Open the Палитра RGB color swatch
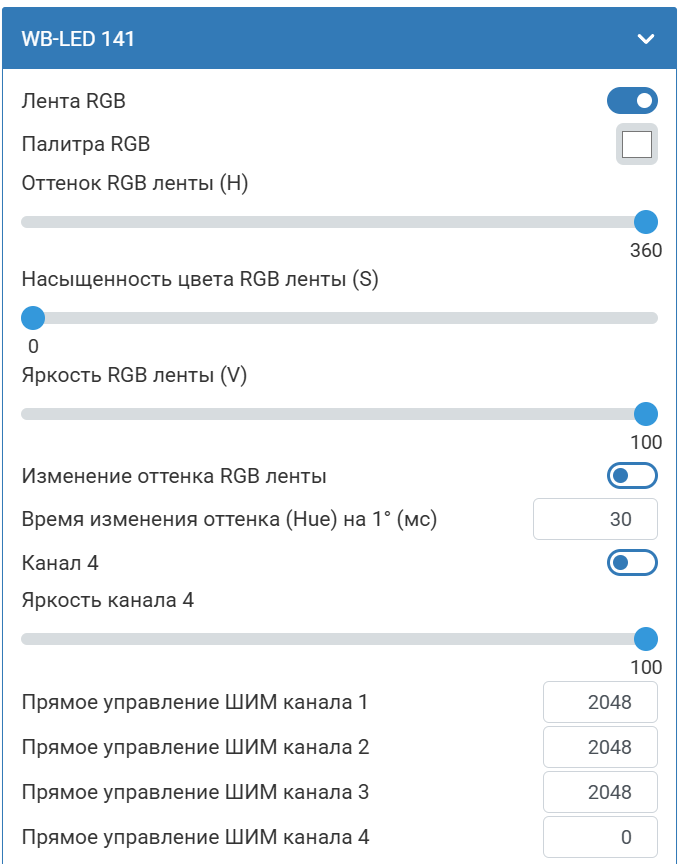This screenshot has width=685, height=864. pos(637,145)
